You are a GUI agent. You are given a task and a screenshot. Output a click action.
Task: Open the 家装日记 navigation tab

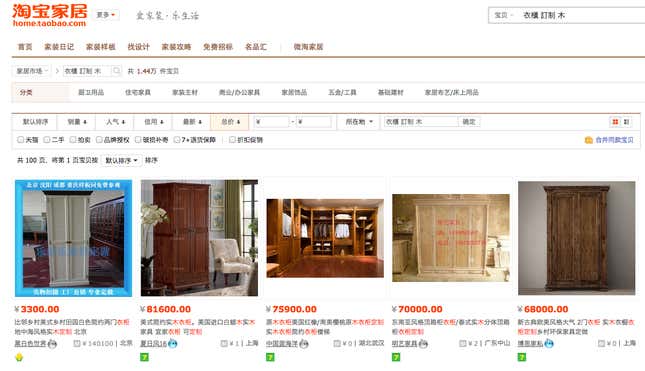point(59,46)
